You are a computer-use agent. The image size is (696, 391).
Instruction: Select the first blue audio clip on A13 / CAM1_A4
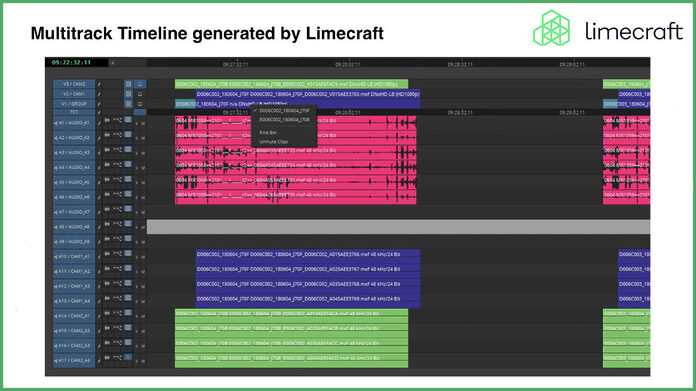click(x=308, y=300)
